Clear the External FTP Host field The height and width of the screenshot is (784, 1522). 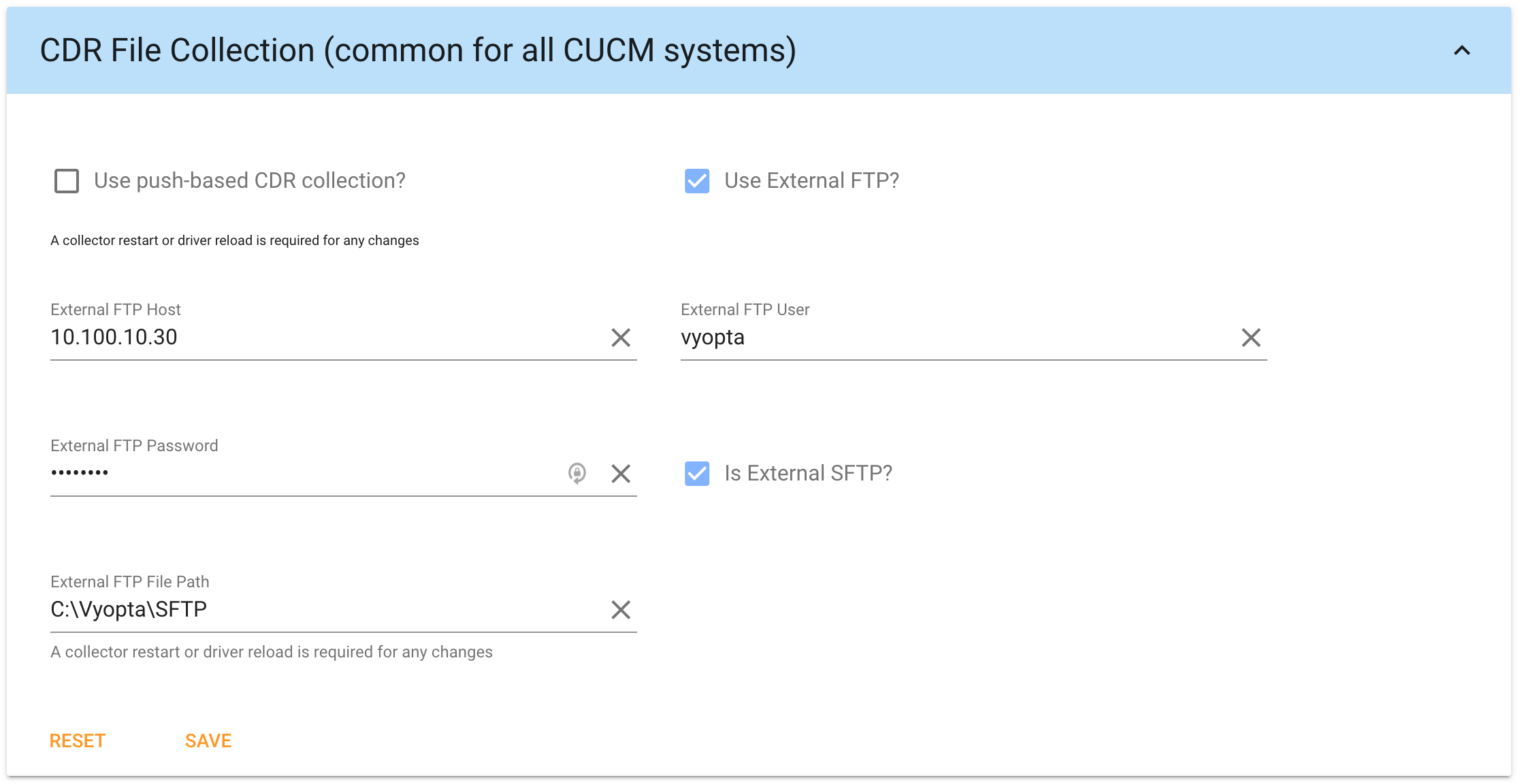(x=620, y=338)
